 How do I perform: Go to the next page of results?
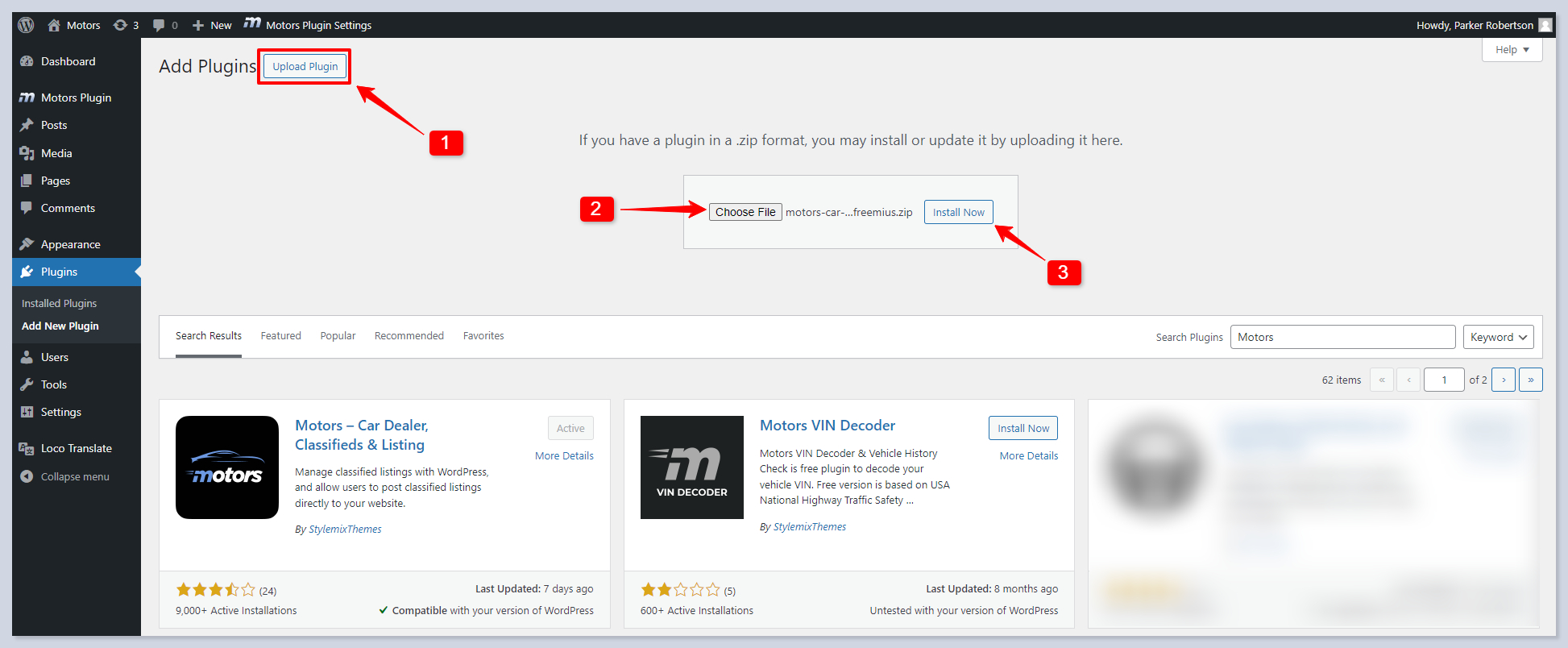pyautogui.click(x=1503, y=380)
